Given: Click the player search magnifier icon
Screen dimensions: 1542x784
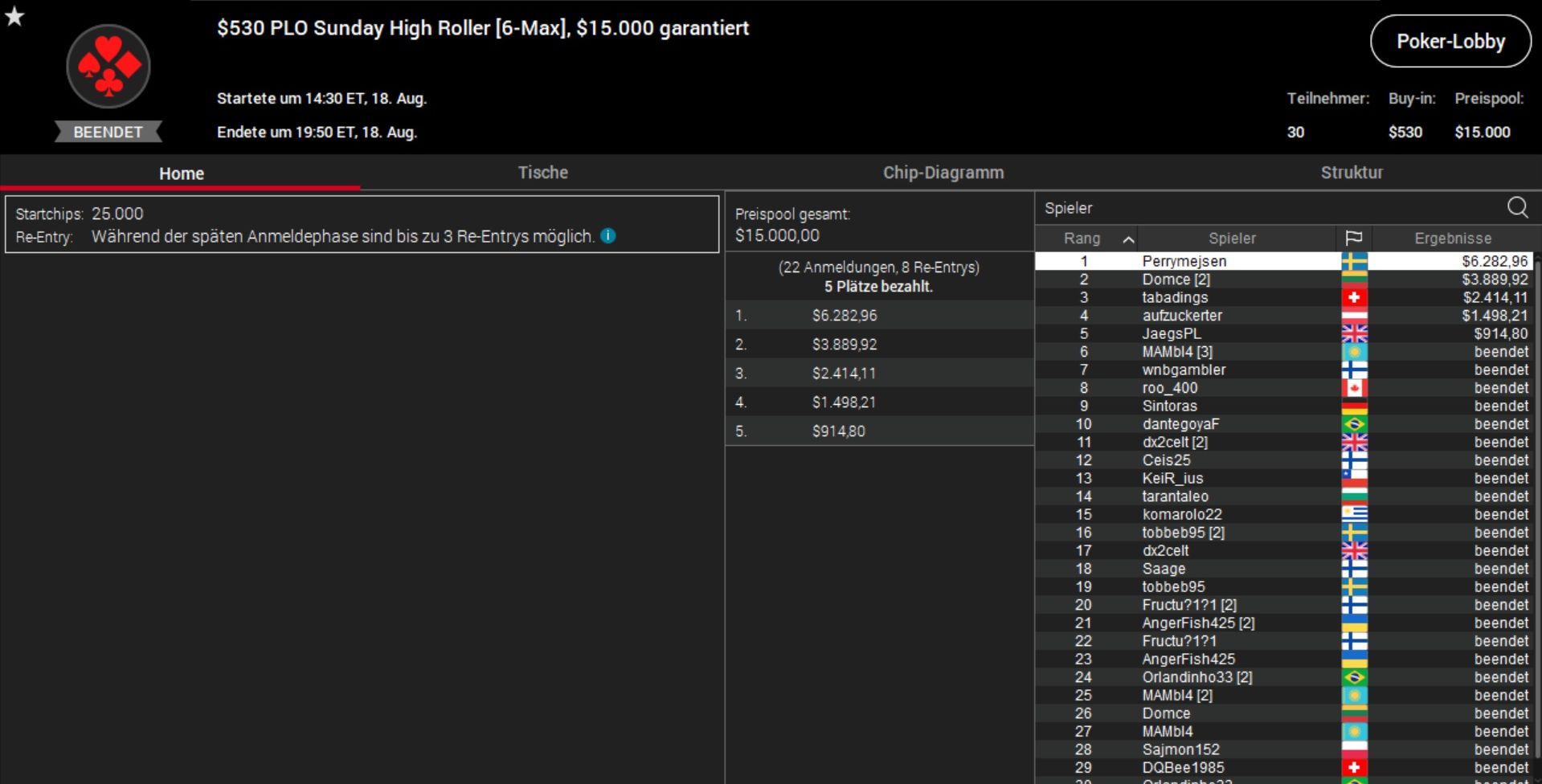Looking at the screenshot, I should click(x=1517, y=208).
